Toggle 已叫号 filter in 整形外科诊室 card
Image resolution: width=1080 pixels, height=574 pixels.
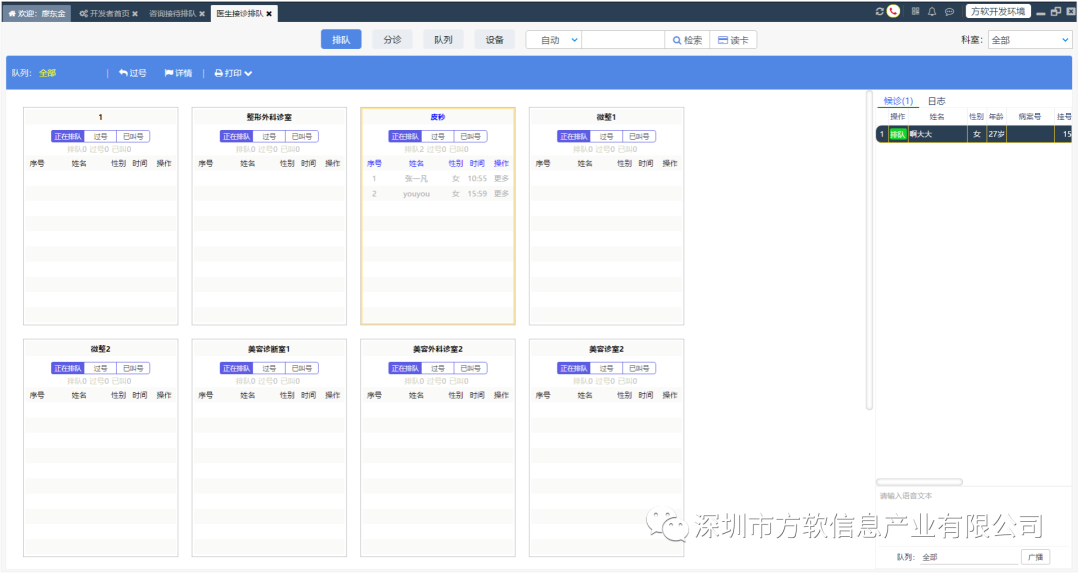pyautogui.click(x=302, y=136)
